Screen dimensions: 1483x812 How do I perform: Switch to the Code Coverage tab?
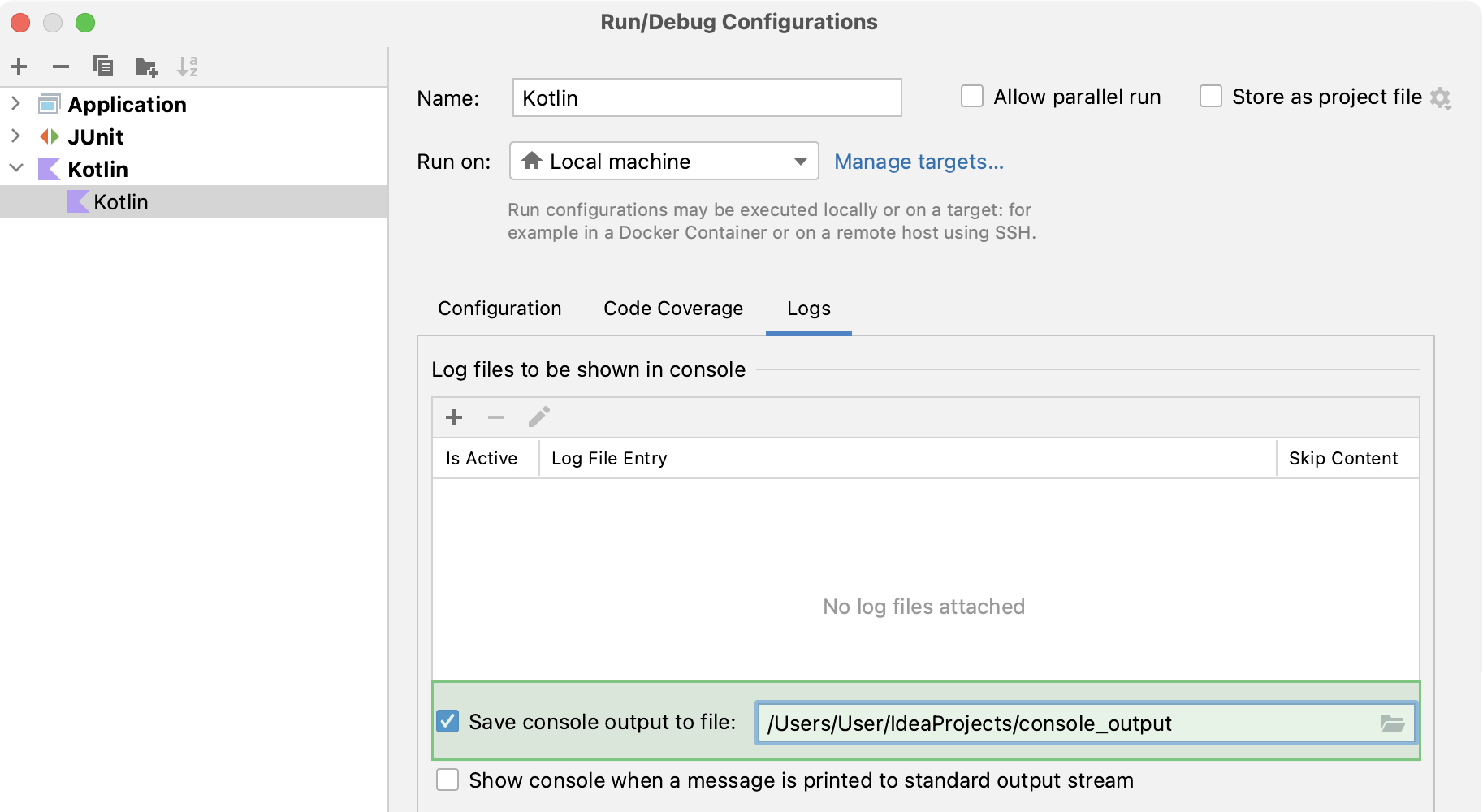click(x=672, y=309)
